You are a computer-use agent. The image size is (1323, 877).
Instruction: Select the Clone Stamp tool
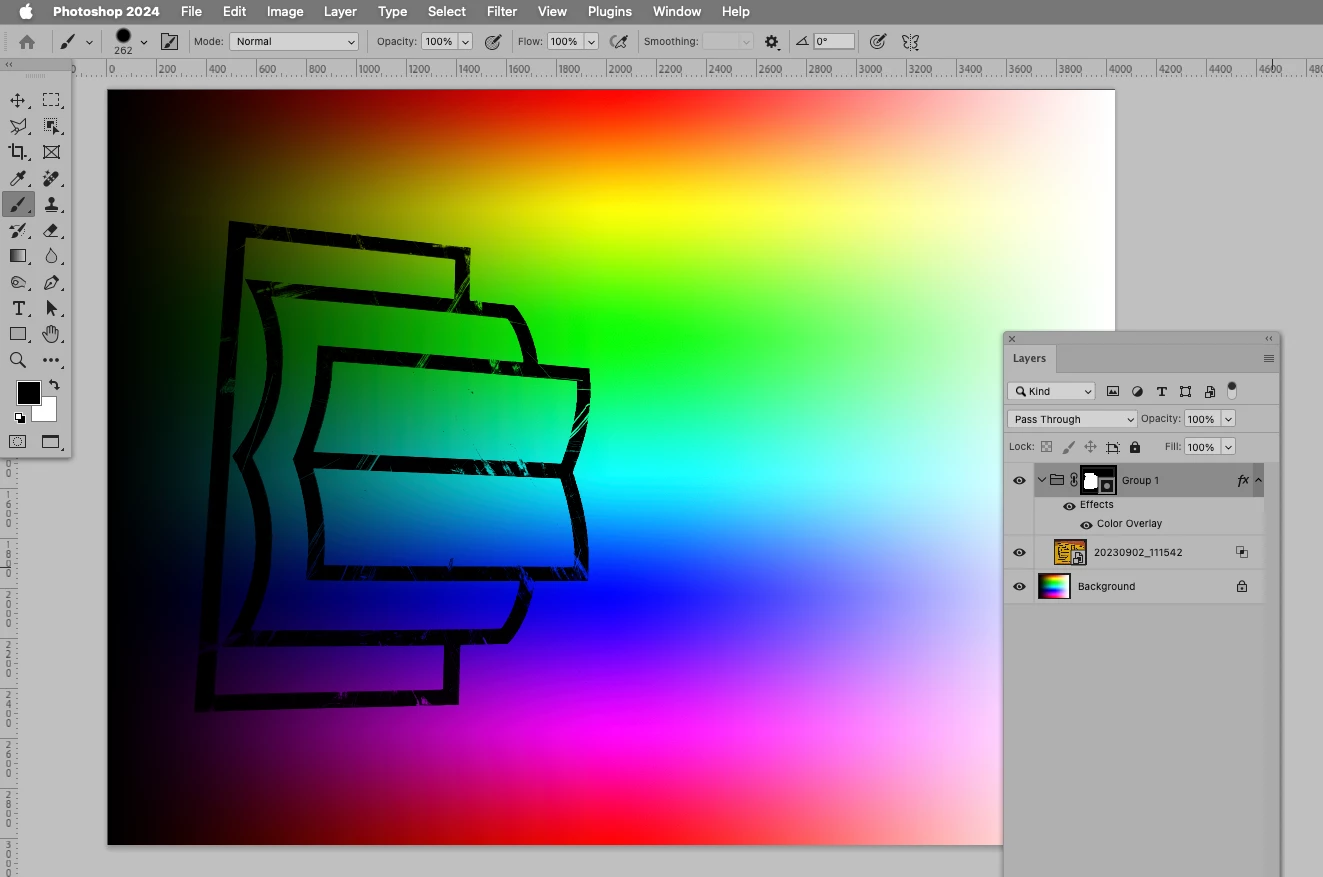(x=51, y=204)
